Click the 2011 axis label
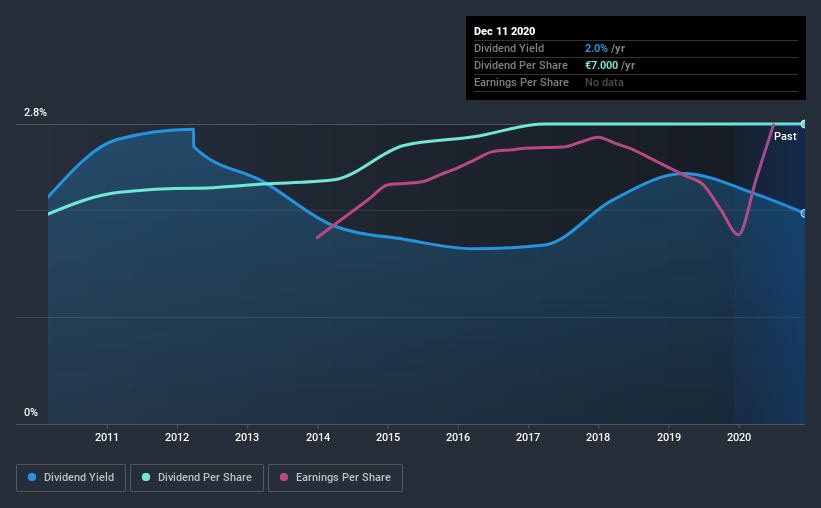 tap(107, 437)
